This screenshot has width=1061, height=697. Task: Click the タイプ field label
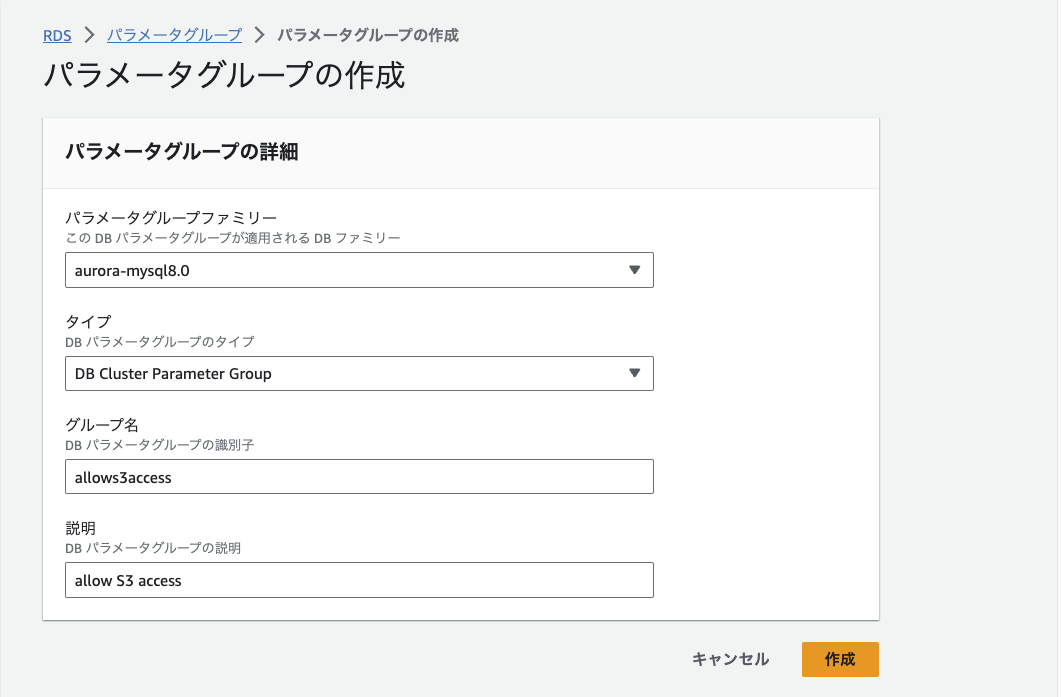88,321
